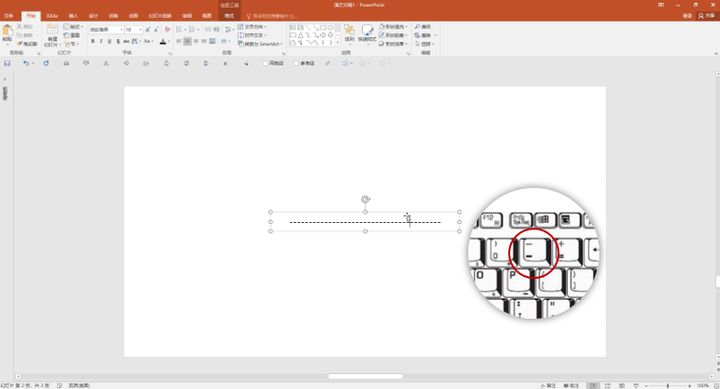The image size is (720, 389).
Task: Toggle Italic formatting
Action: [101, 41]
